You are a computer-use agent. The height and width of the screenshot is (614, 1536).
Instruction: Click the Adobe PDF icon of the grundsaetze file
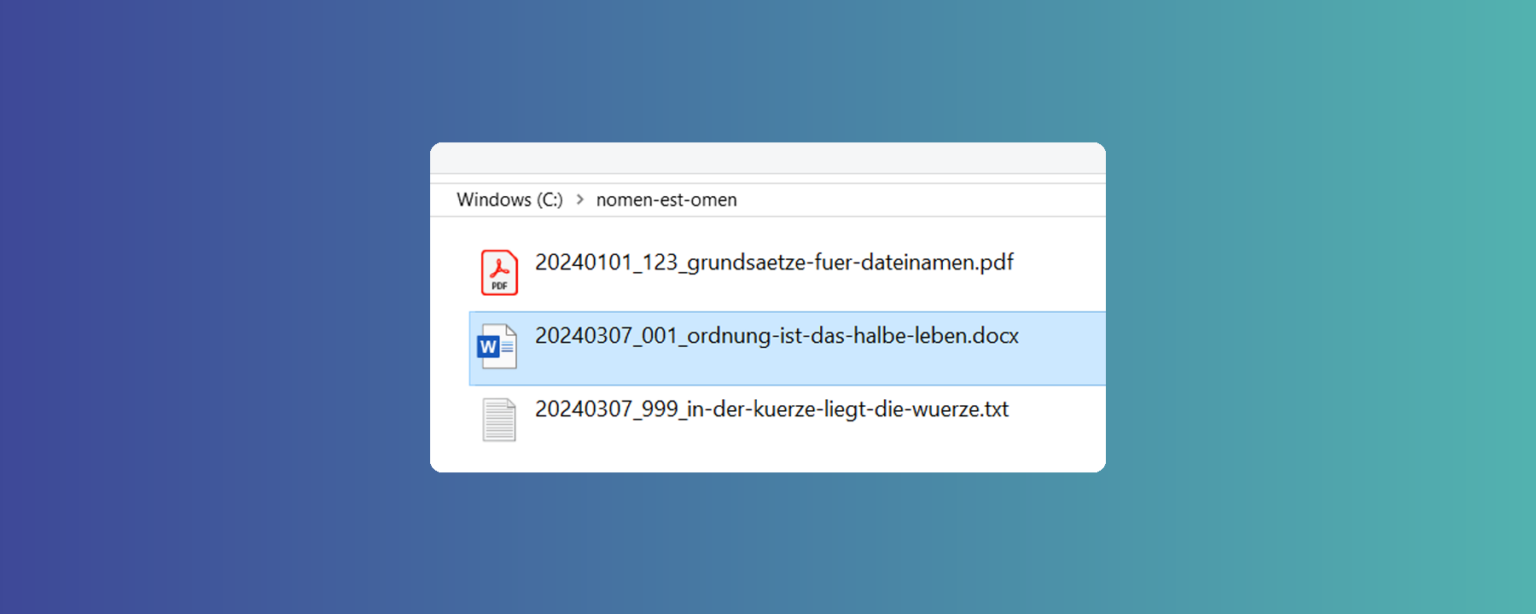[498, 272]
